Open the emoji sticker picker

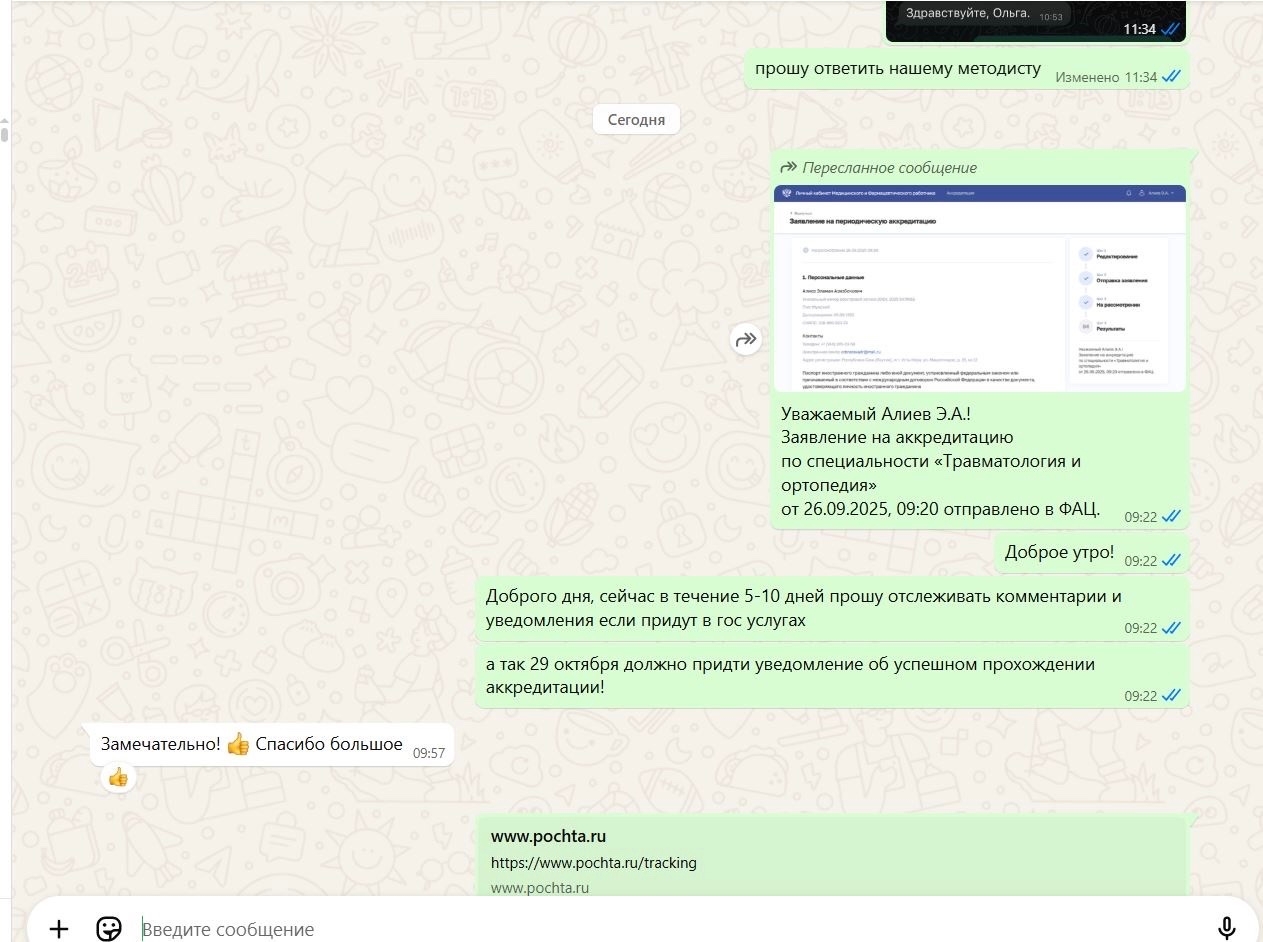pyautogui.click(x=108, y=929)
